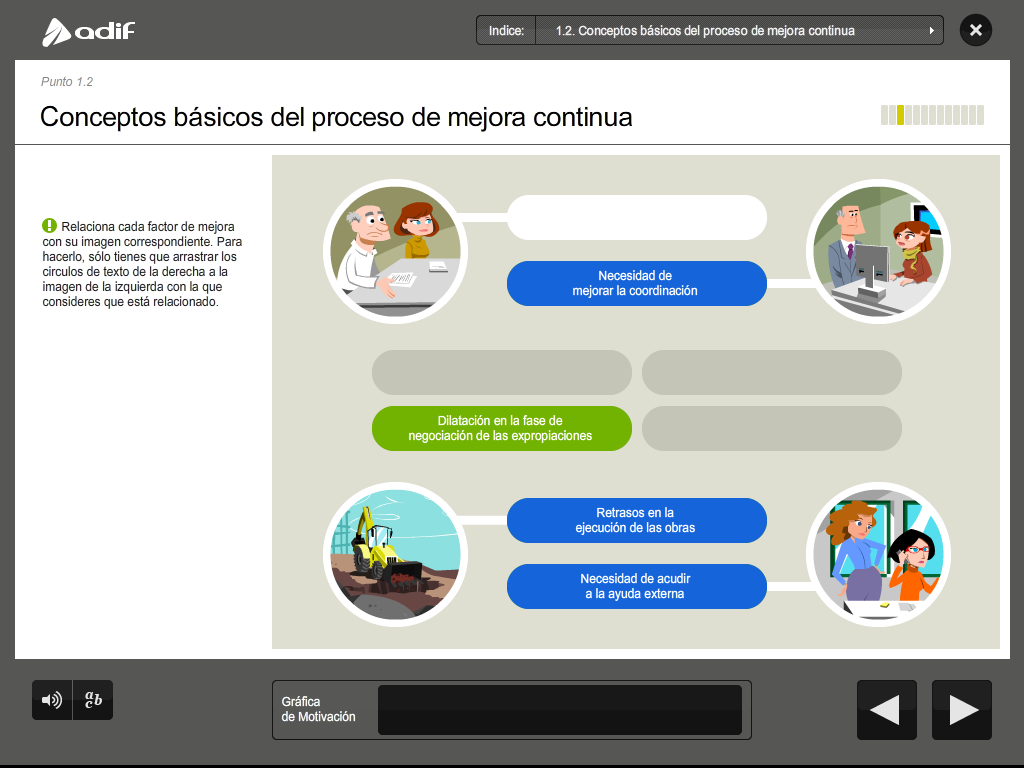Screen dimensions: 1024x768
Task: Click 'Necesidad de acudir a la ayuda externa'
Action: coord(636,586)
